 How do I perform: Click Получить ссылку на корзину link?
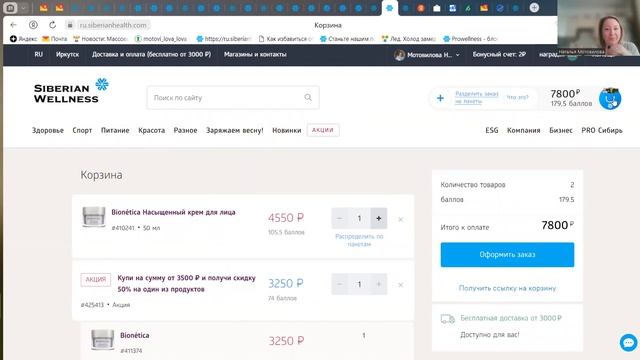(x=507, y=288)
